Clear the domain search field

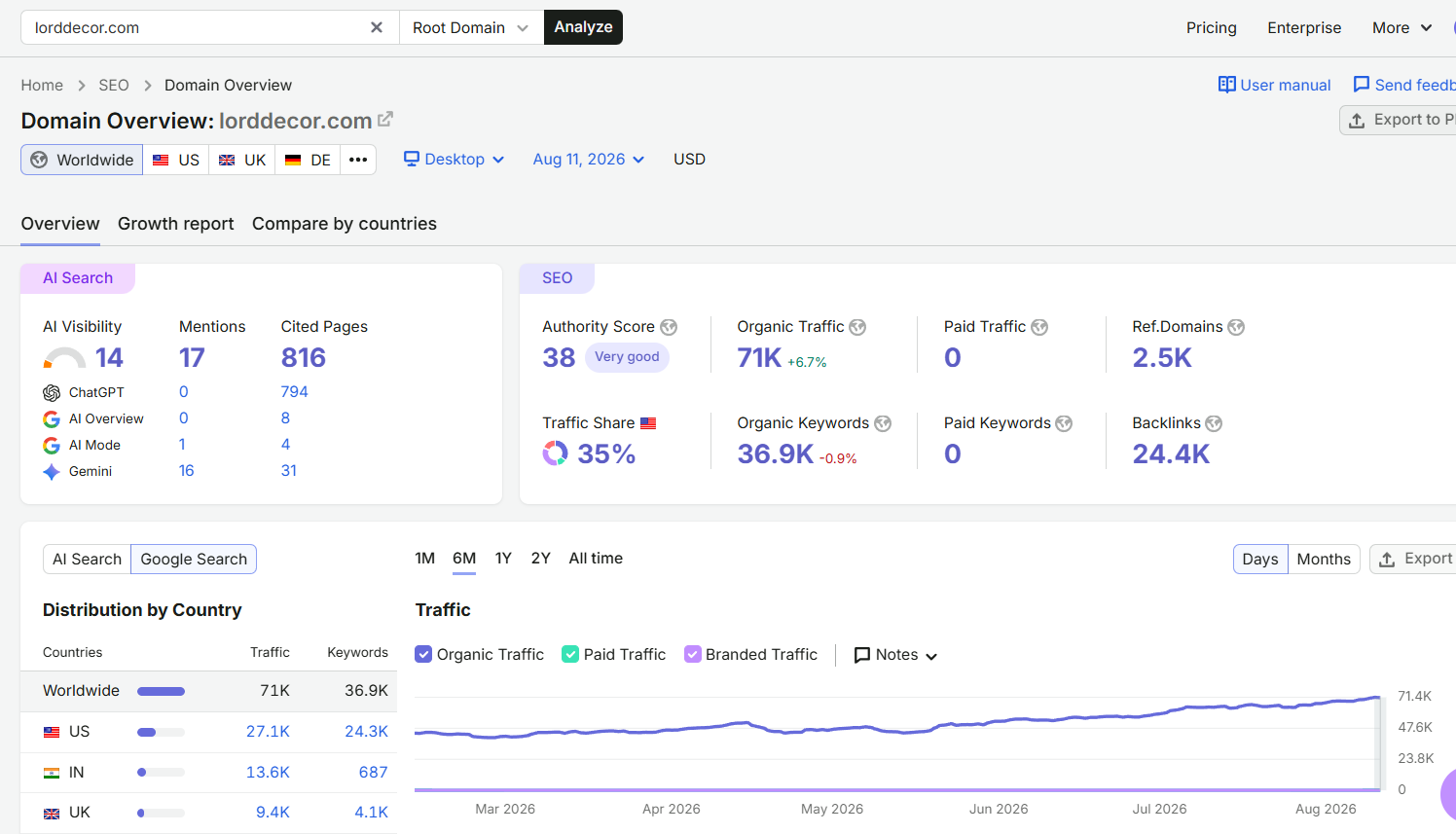(377, 27)
